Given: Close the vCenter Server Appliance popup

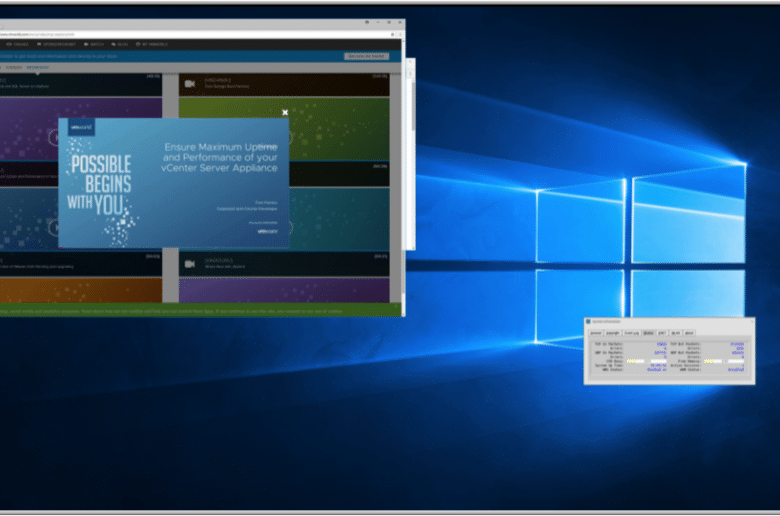Looking at the screenshot, I should click(x=285, y=112).
